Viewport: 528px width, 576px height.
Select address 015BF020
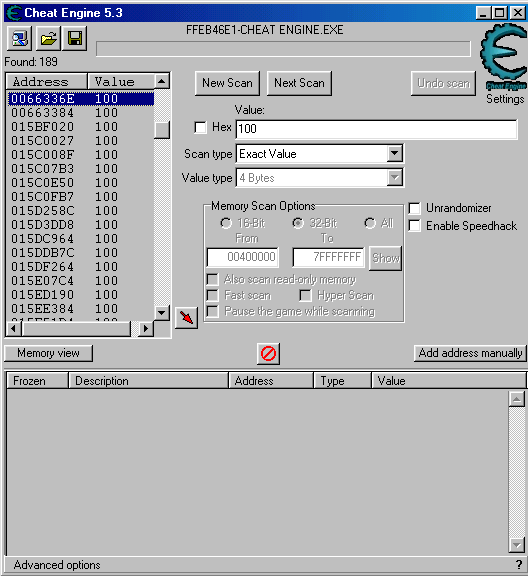[80, 127]
